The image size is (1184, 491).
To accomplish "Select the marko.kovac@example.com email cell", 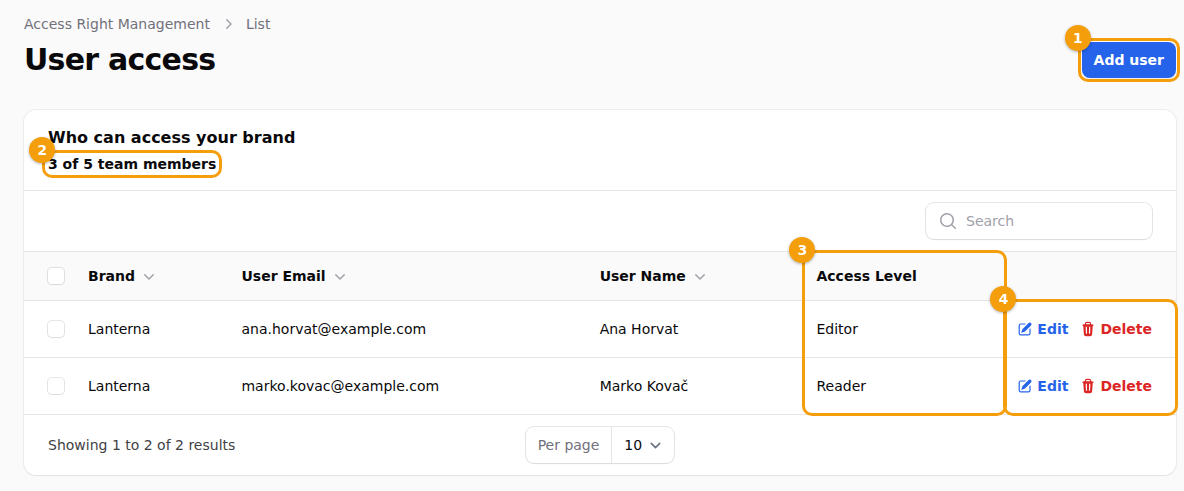I will (x=341, y=386).
